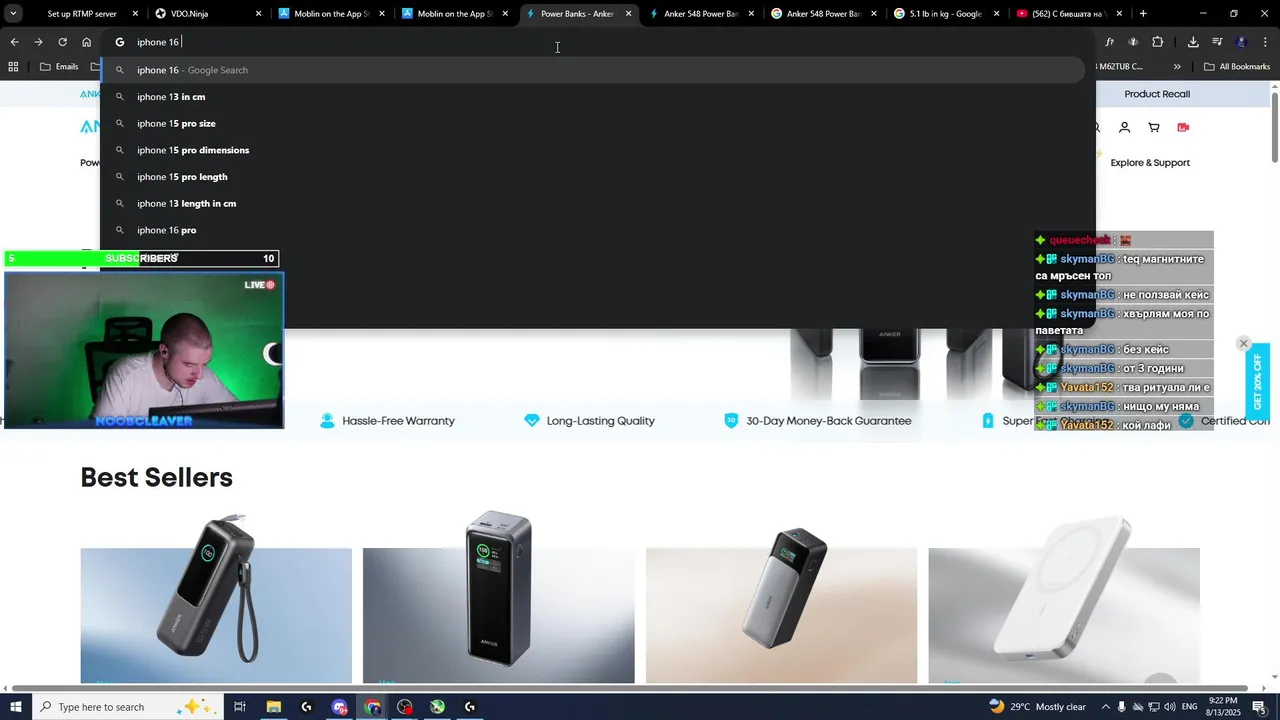Open the browser home page

pos(87,42)
